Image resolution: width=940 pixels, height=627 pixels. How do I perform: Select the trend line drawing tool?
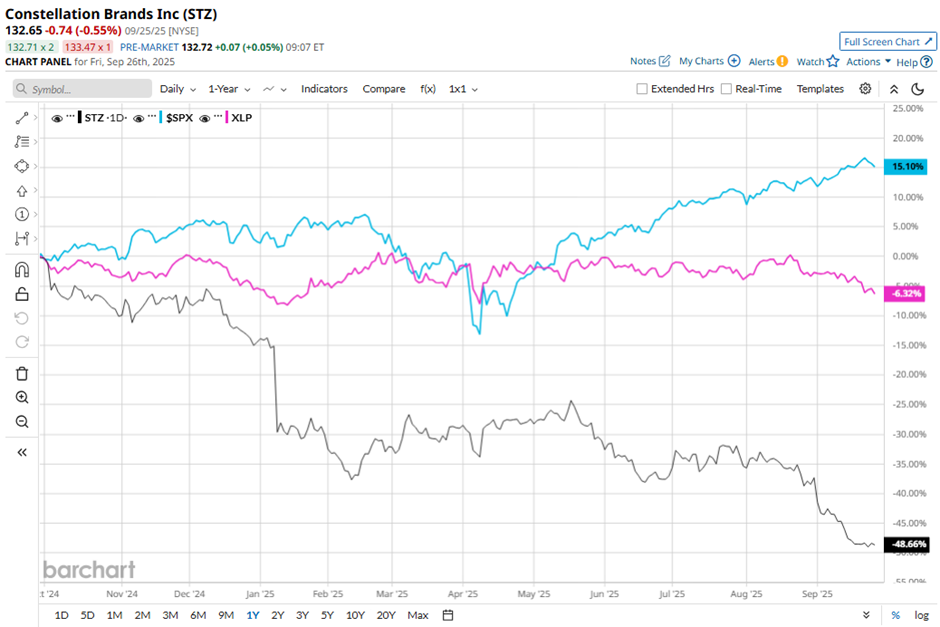[x=22, y=118]
